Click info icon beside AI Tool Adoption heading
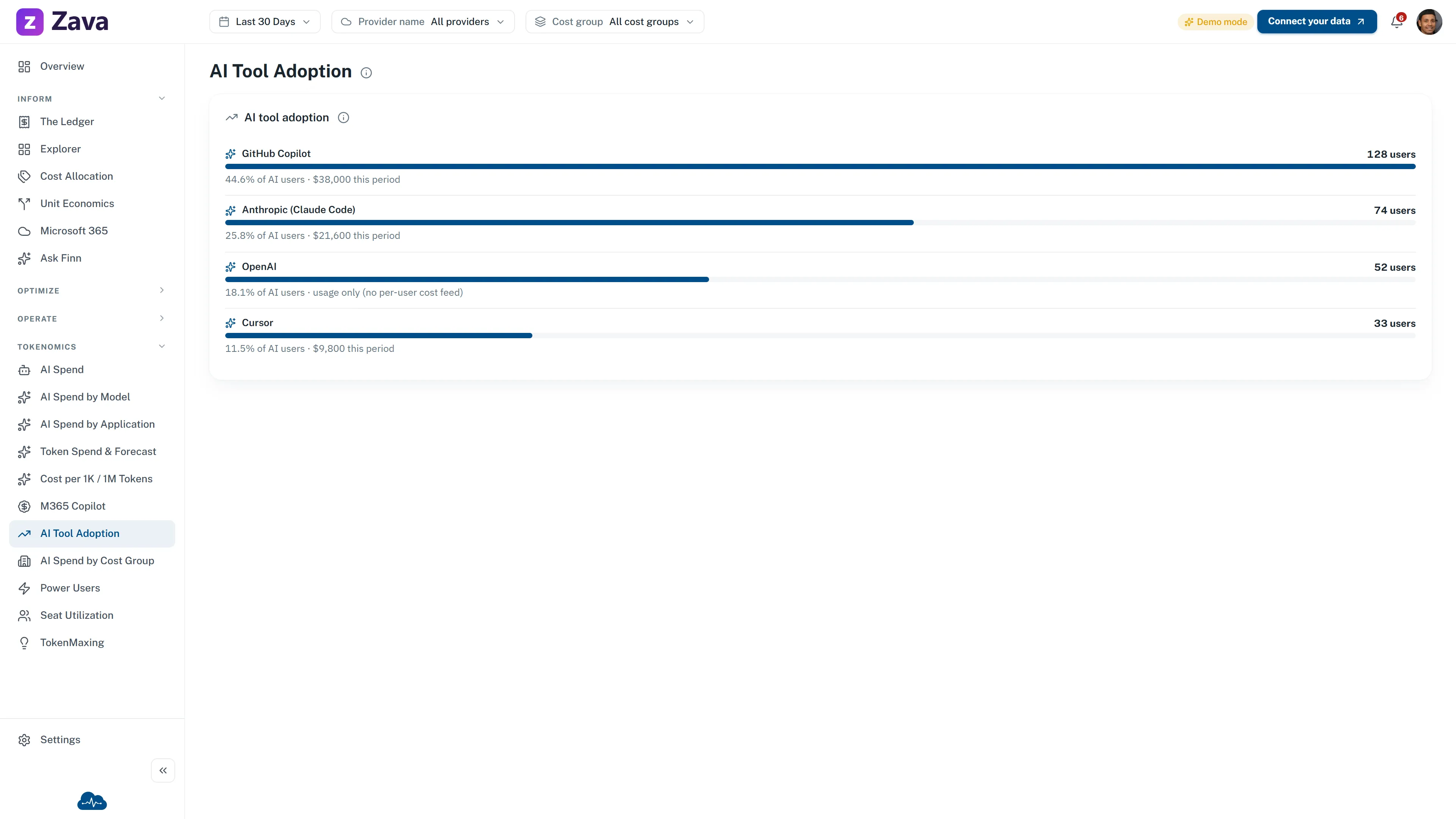 tap(366, 72)
